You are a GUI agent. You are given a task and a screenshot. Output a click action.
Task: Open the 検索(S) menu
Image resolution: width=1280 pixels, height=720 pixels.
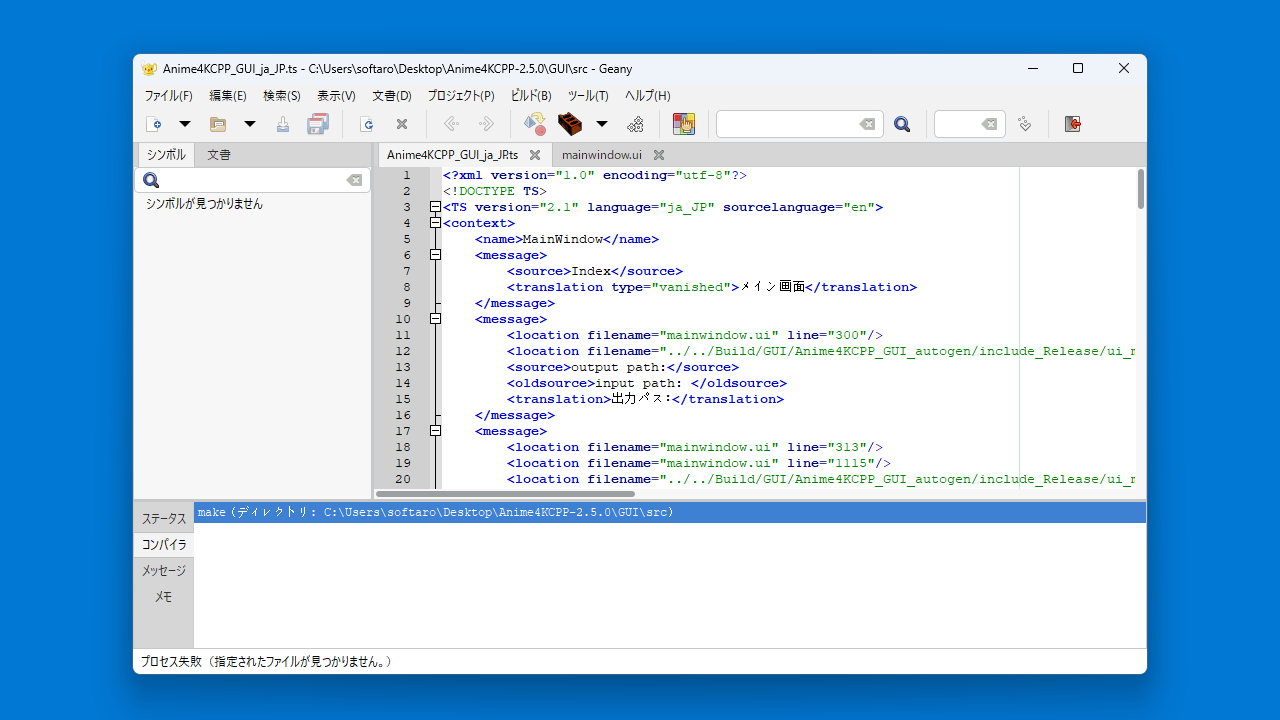(282, 96)
